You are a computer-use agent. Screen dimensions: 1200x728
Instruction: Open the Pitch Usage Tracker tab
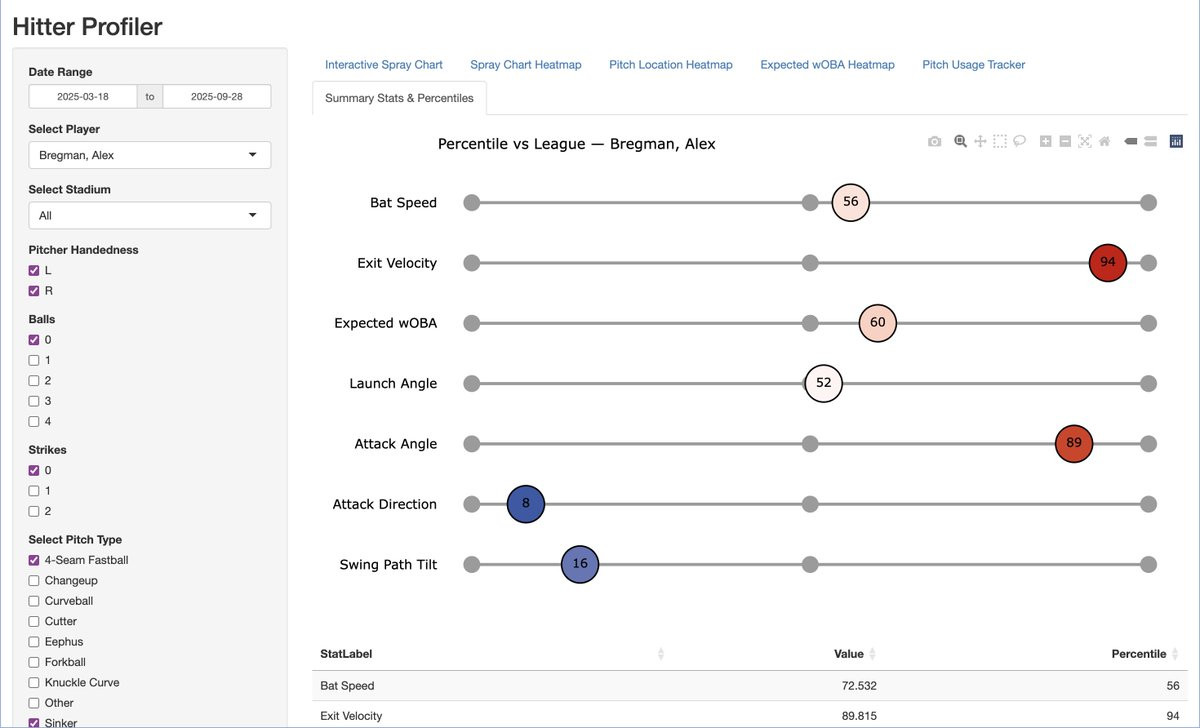974,65
